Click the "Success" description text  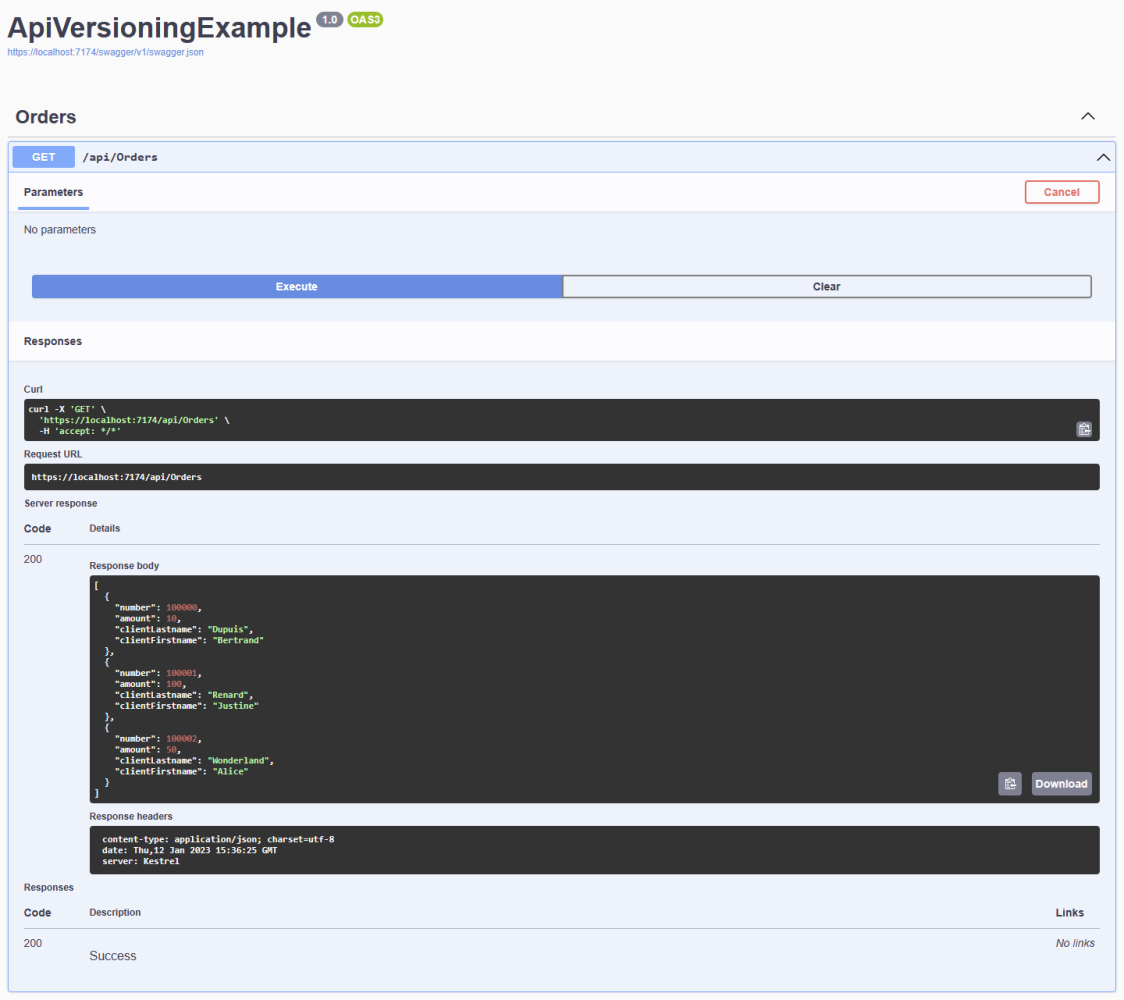[x=113, y=956]
